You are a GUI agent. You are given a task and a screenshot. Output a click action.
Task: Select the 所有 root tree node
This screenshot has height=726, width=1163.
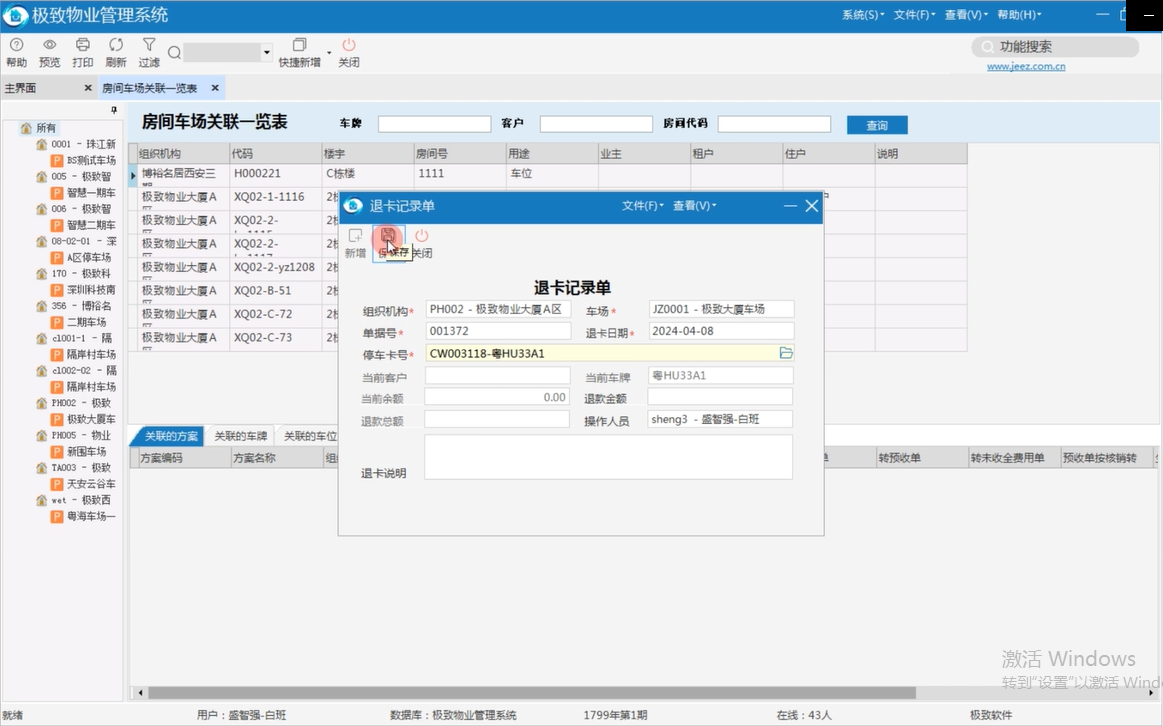pos(46,128)
